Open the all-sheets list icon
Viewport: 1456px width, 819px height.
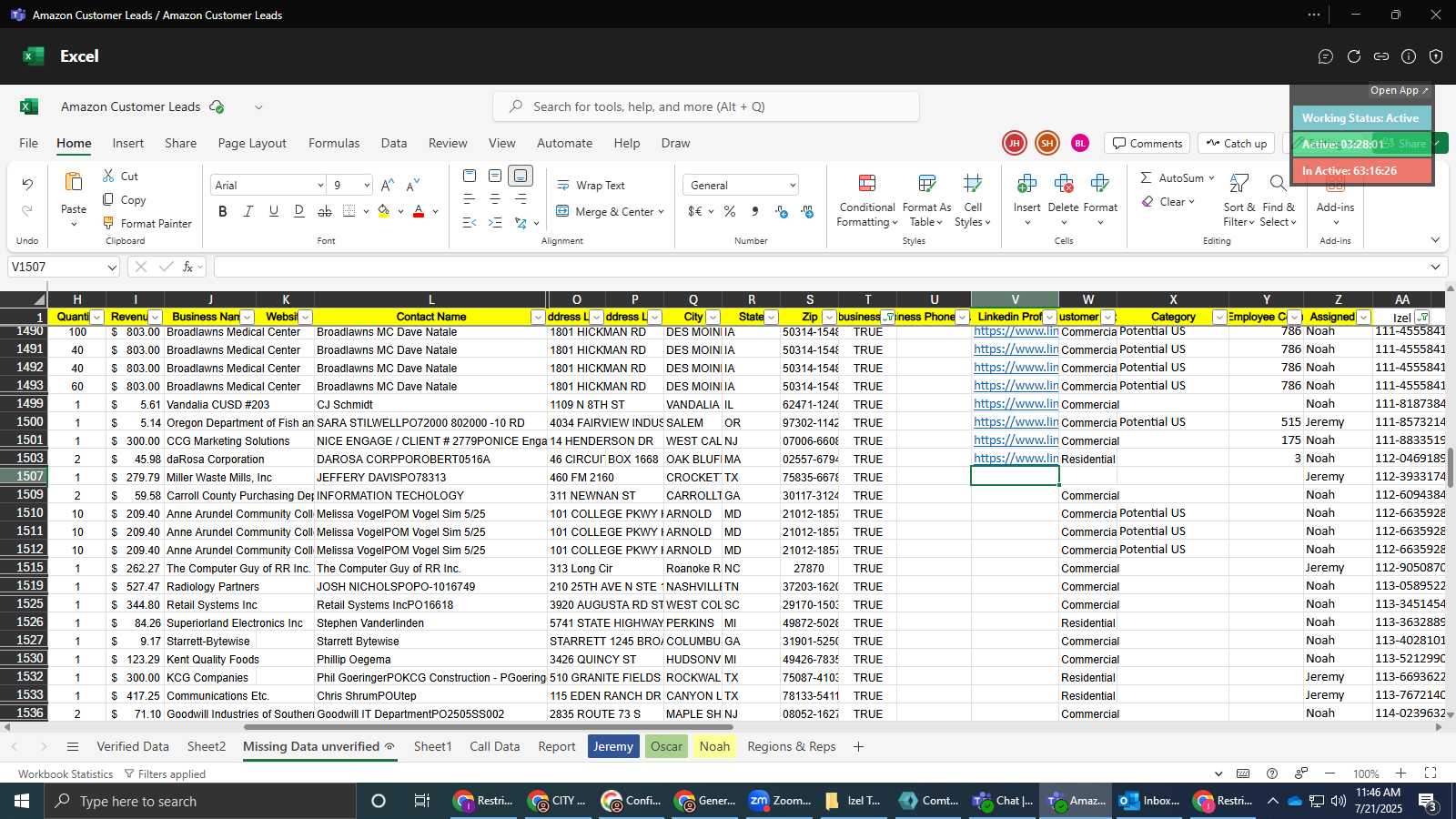pos(73,746)
